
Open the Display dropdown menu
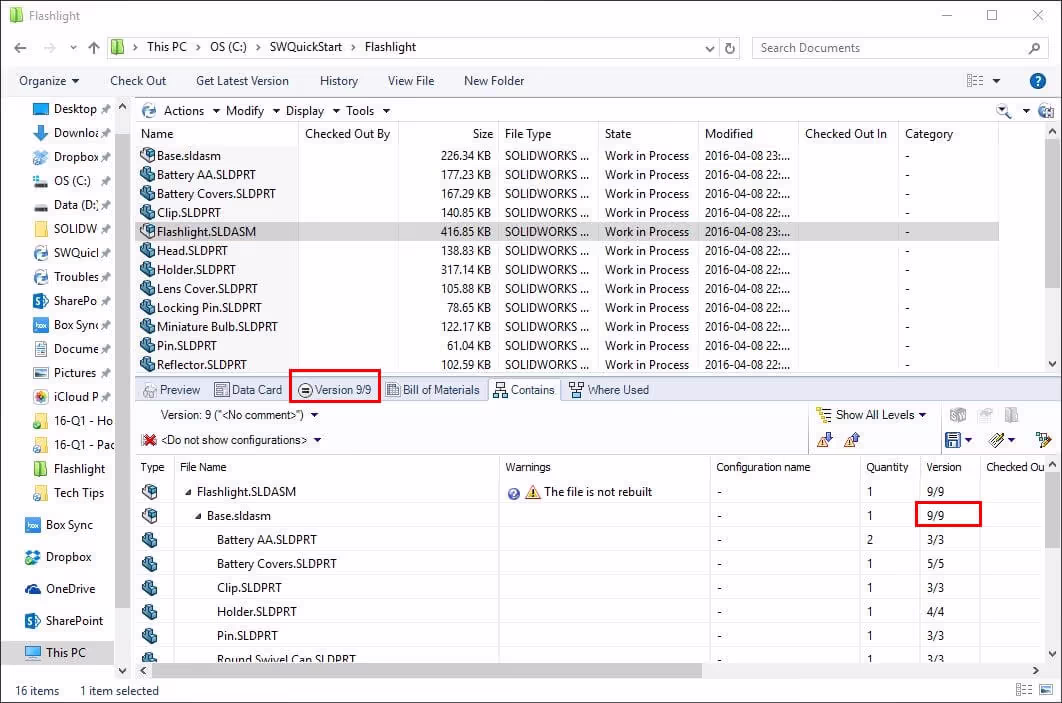312,110
